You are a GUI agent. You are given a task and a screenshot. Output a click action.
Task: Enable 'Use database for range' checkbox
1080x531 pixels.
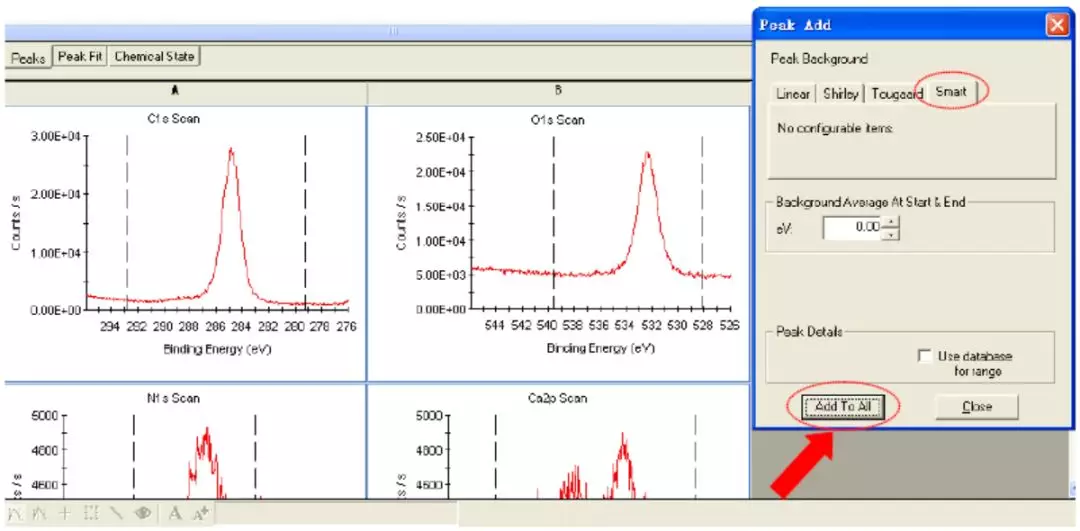(x=924, y=356)
